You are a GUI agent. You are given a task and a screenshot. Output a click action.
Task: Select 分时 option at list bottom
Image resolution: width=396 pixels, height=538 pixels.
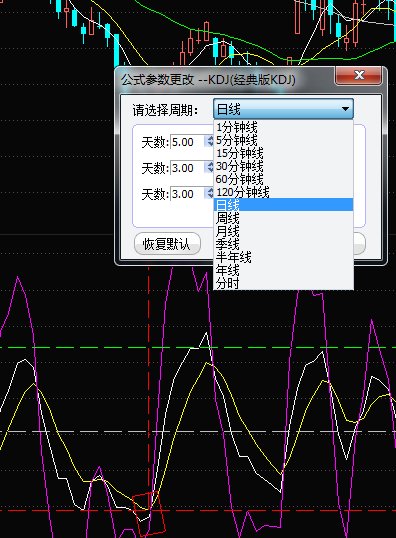pos(283,283)
